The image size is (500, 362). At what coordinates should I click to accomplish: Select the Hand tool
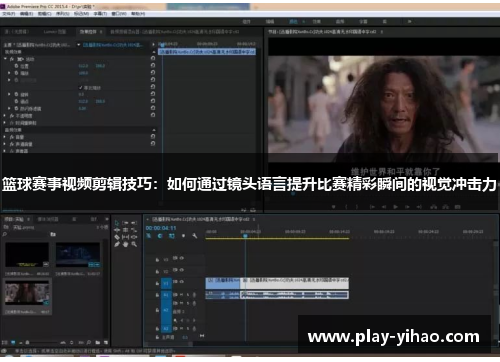[125, 244]
